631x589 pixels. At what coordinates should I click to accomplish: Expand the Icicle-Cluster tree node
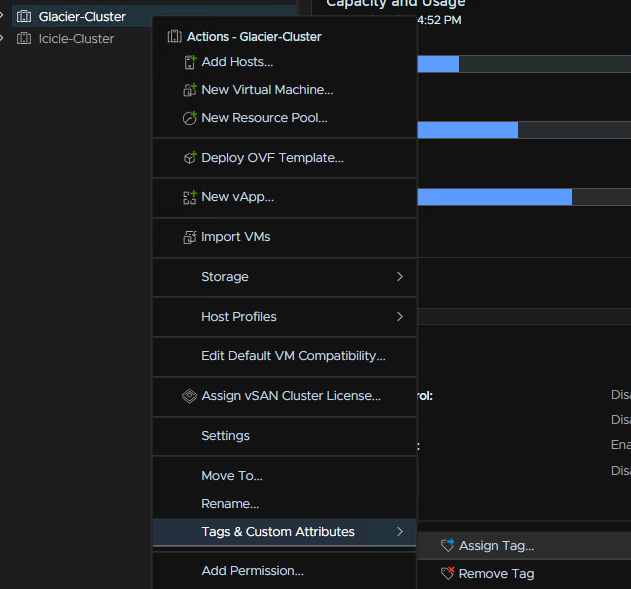click(2, 38)
